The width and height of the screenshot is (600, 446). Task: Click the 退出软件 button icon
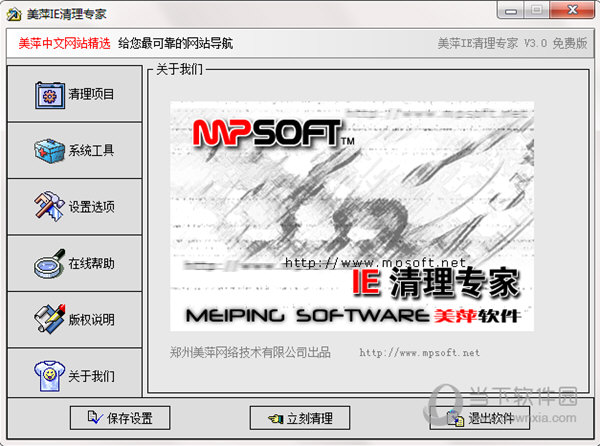point(456,418)
